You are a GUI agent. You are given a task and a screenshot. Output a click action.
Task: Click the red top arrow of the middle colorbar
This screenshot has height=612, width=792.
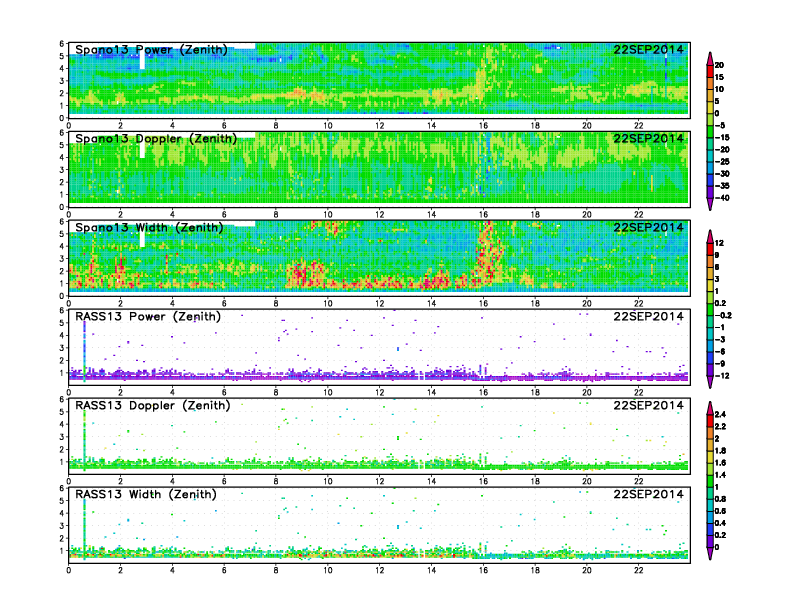[x=709, y=235]
